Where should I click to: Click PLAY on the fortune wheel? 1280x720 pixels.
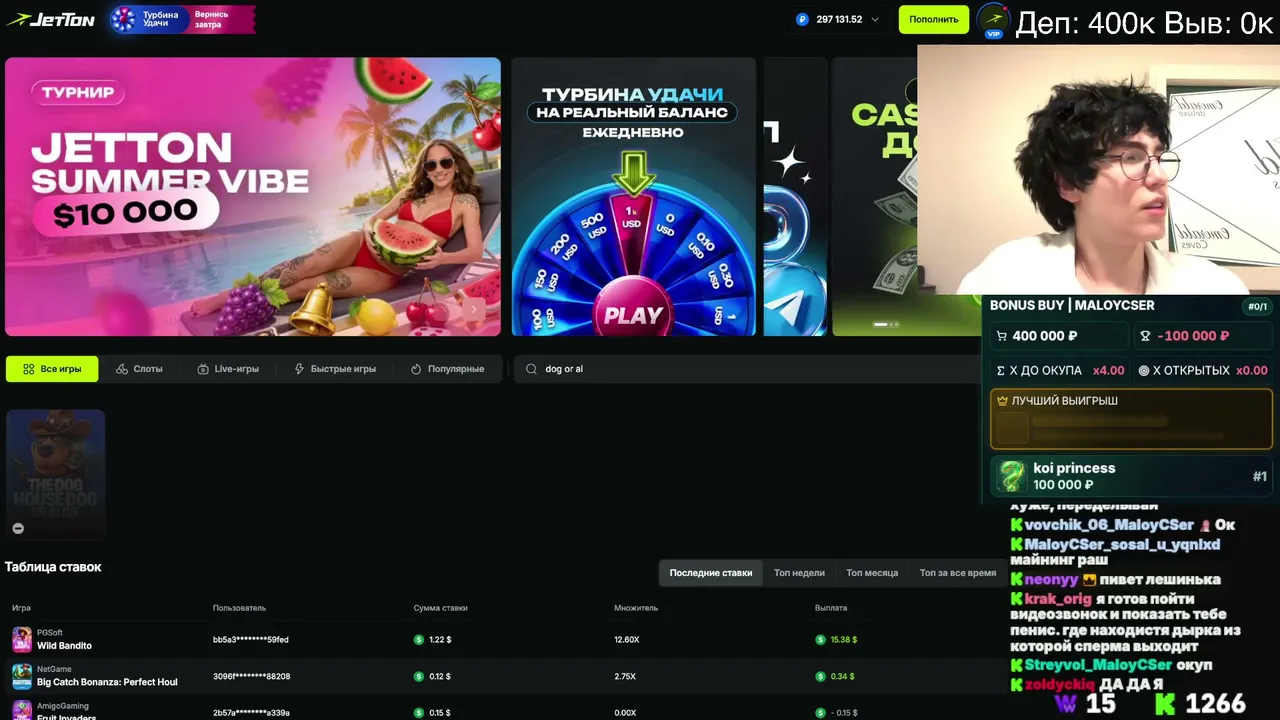pos(633,315)
